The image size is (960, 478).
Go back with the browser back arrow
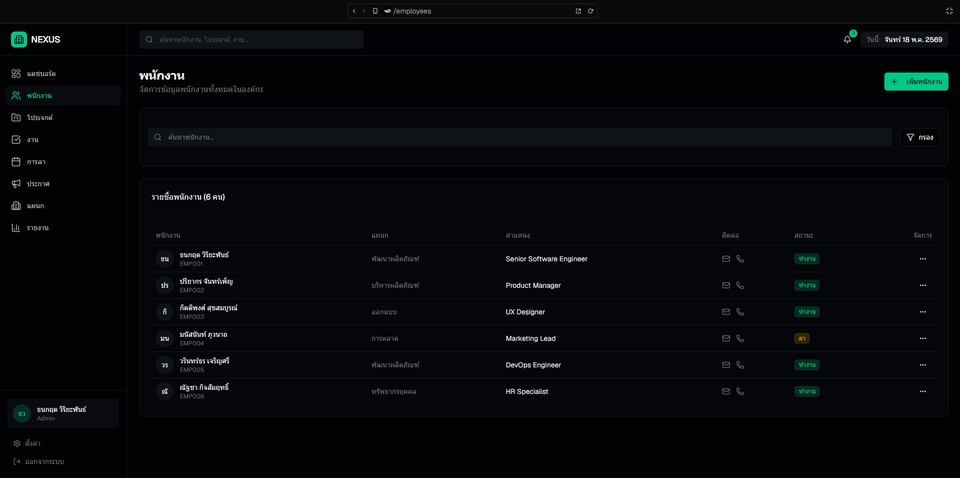(x=354, y=11)
